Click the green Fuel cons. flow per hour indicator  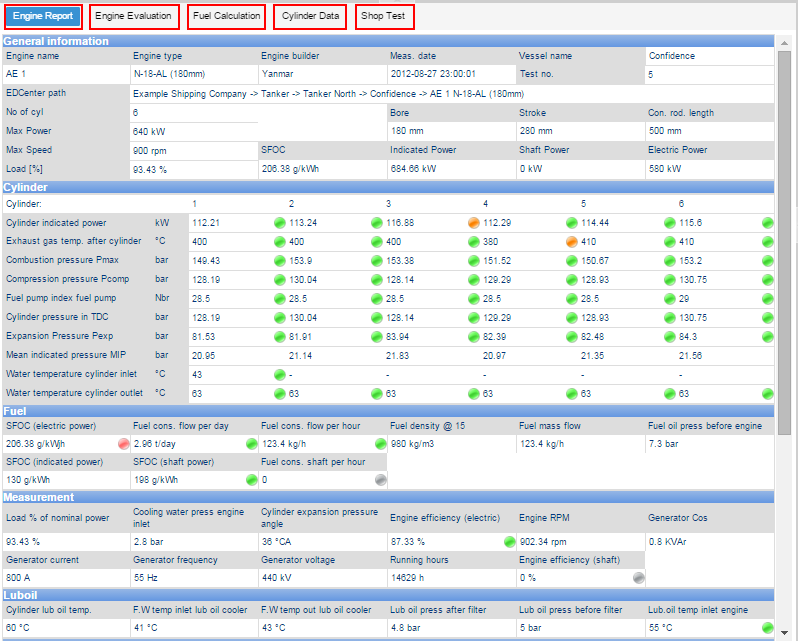pos(380,444)
